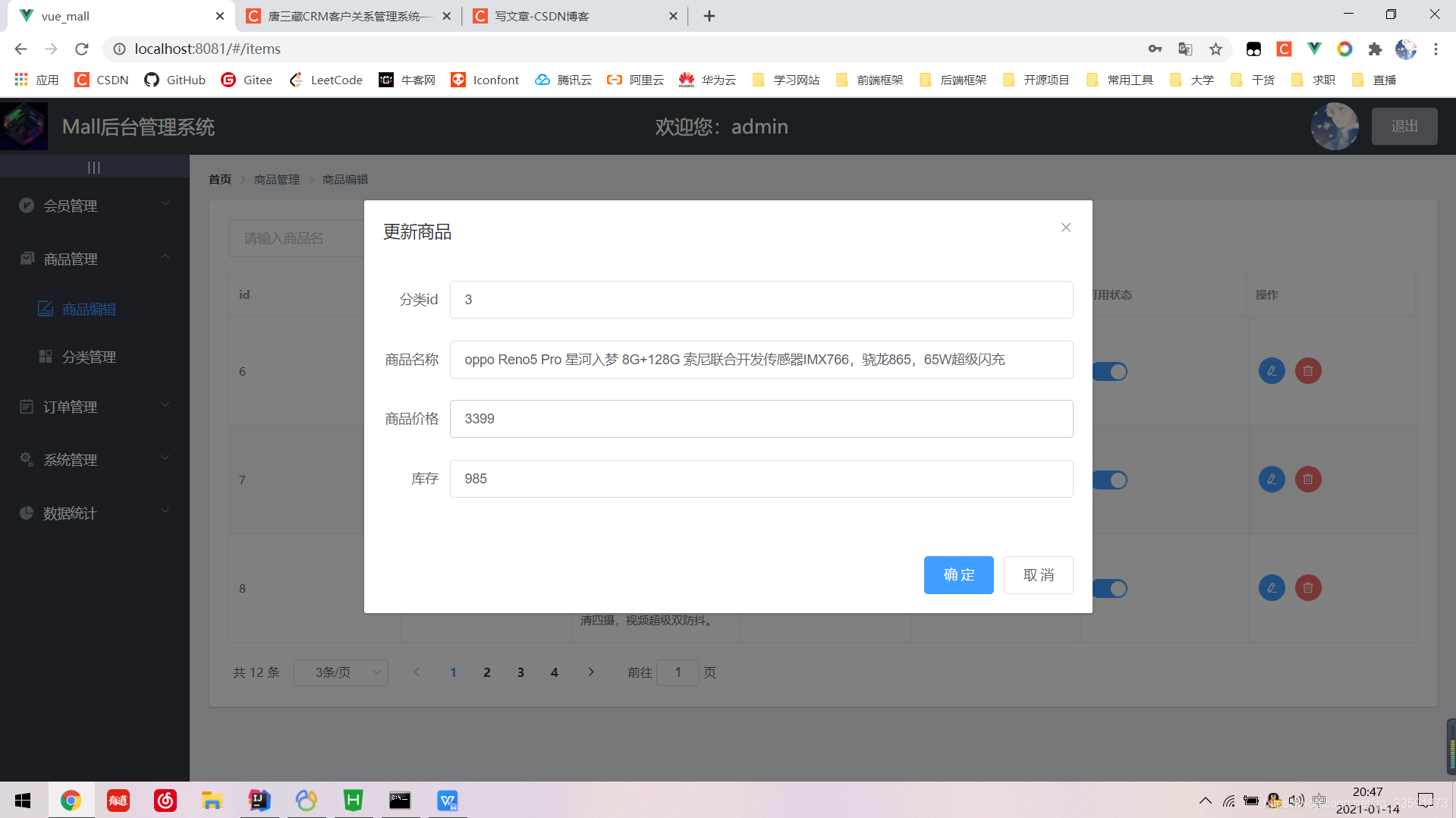Open a new browser tab

[x=709, y=16]
